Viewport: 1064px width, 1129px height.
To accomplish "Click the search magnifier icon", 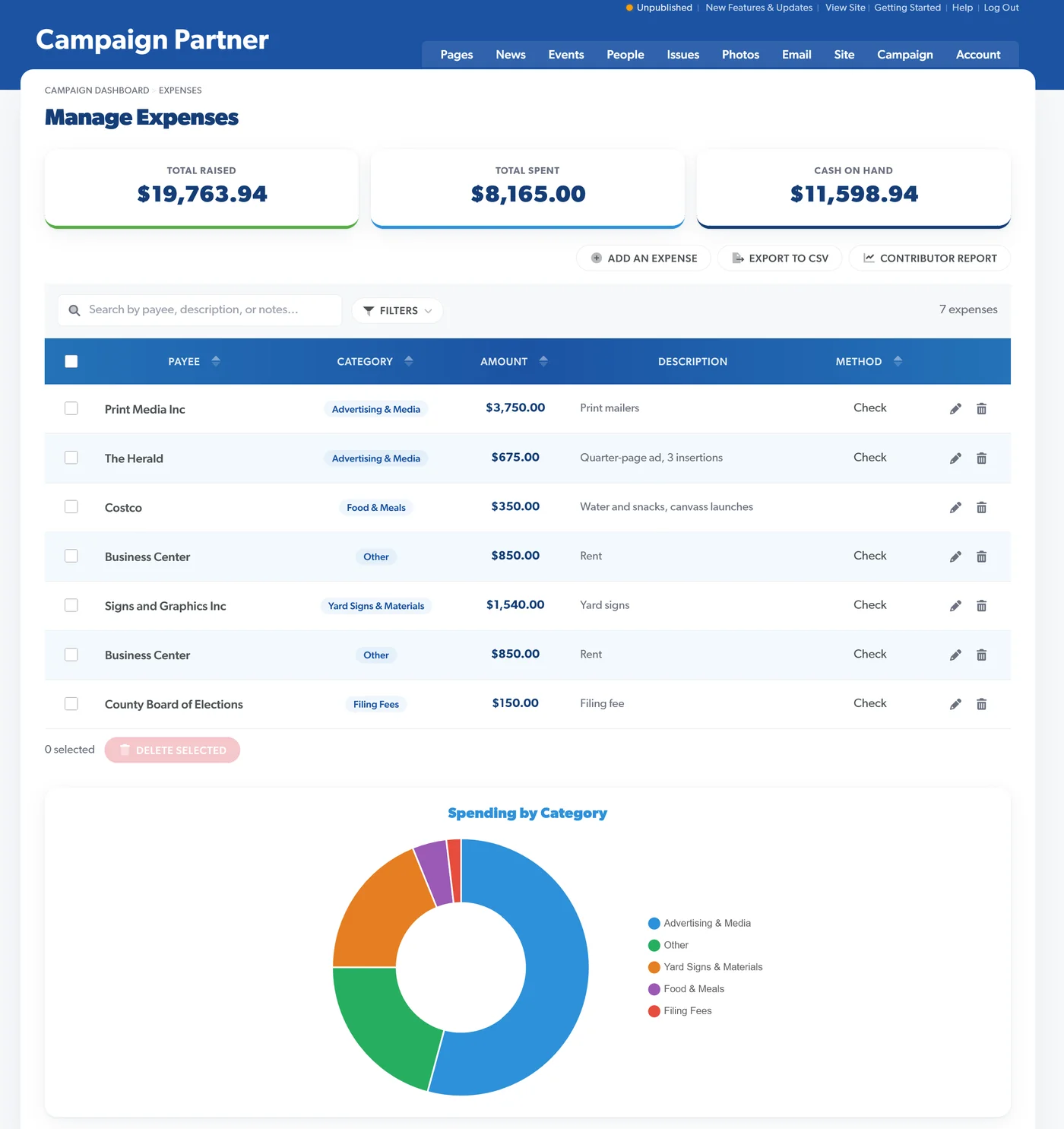I will (74, 310).
